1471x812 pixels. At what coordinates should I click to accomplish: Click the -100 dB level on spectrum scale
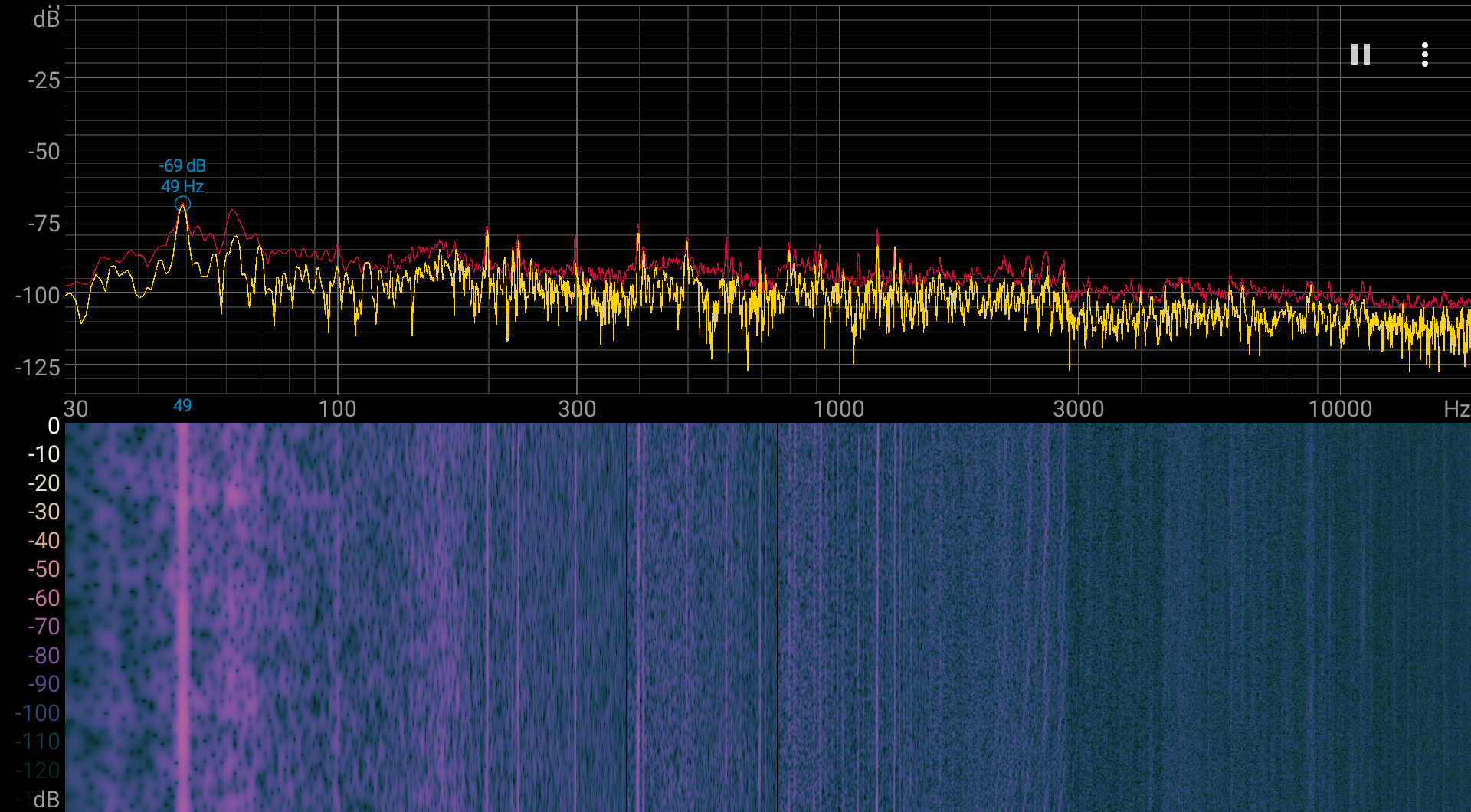point(38,296)
